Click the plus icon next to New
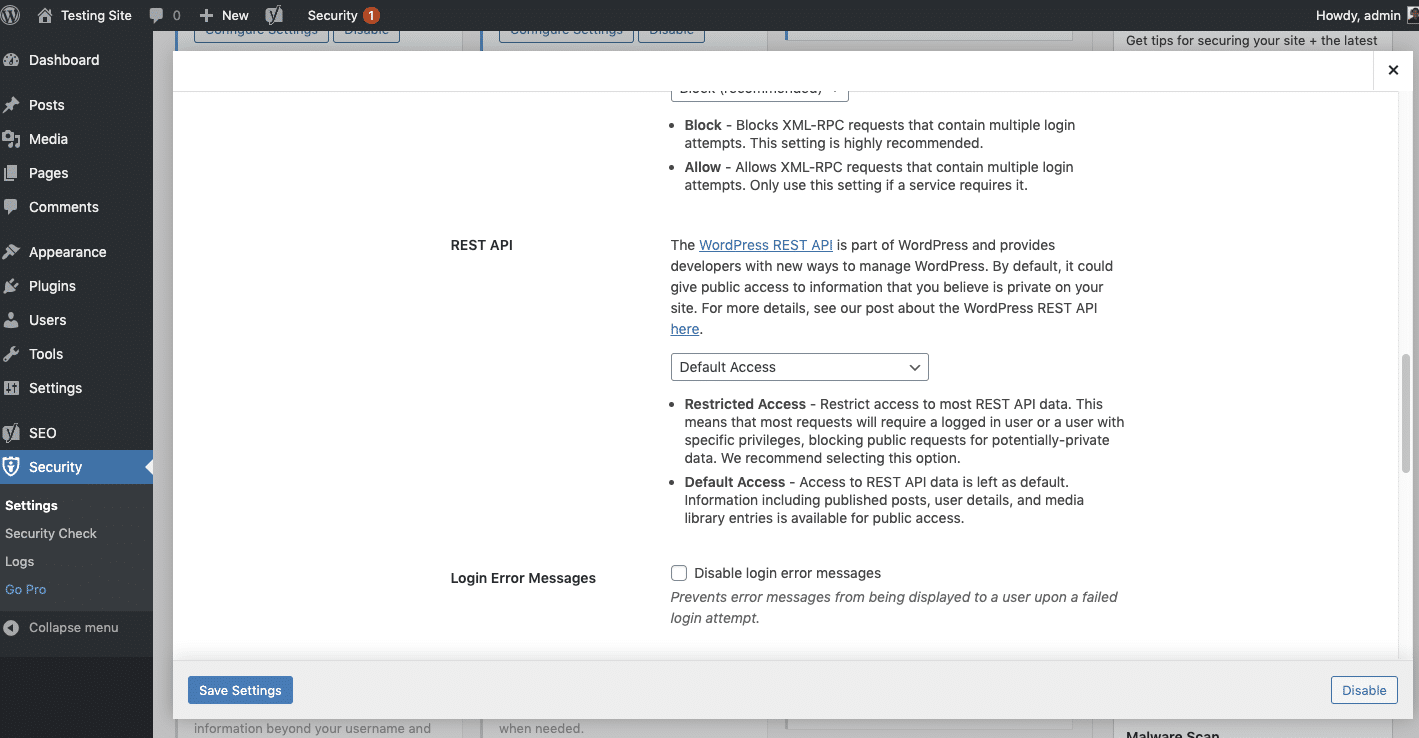1419x738 pixels. coord(206,16)
